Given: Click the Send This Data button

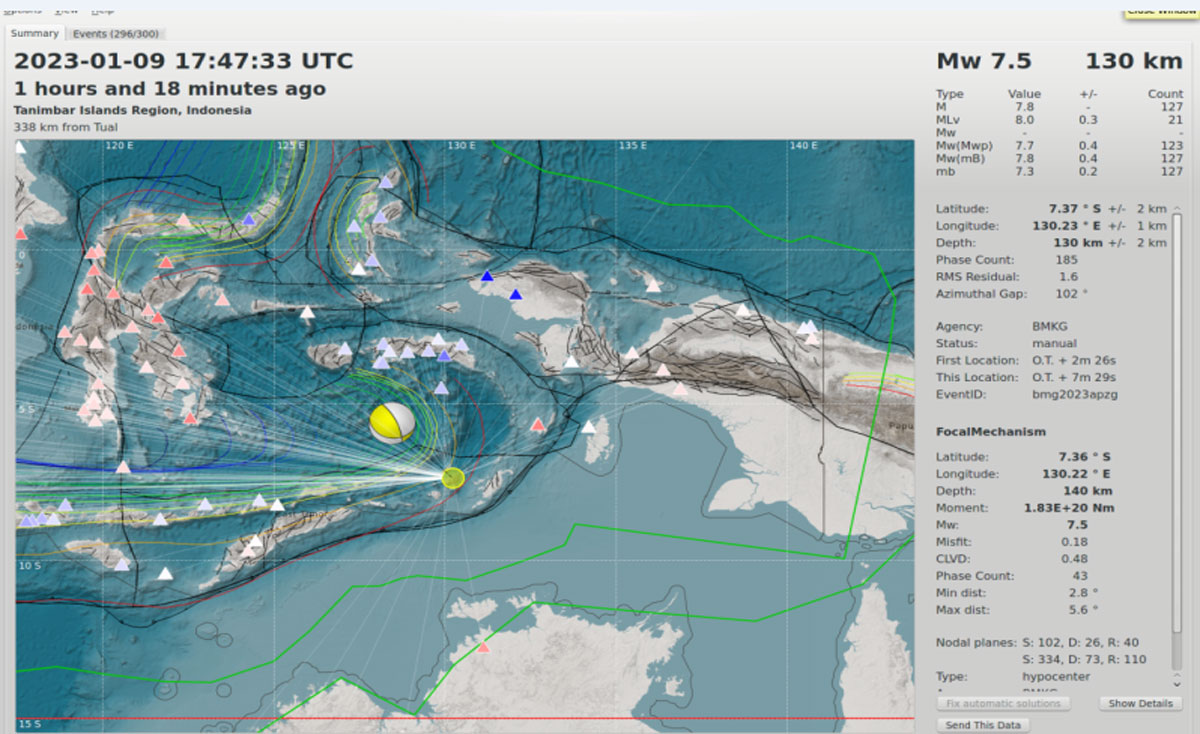Looking at the screenshot, I should click(x=983, y=725).
